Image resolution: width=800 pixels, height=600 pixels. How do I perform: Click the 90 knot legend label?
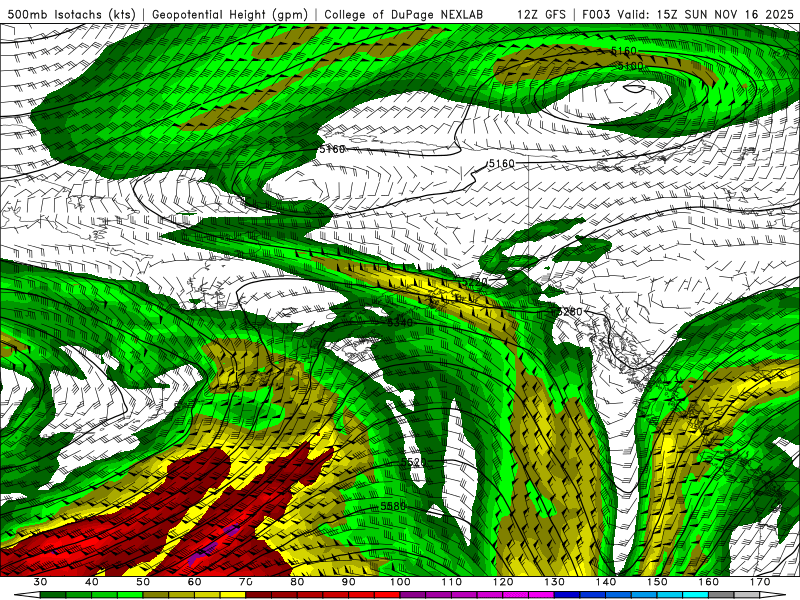pyautogui.click(x=348, y=582)
